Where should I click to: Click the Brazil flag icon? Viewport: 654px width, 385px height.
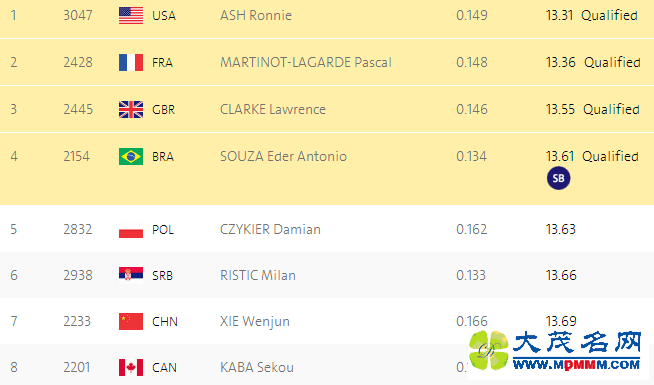point(131,157)
